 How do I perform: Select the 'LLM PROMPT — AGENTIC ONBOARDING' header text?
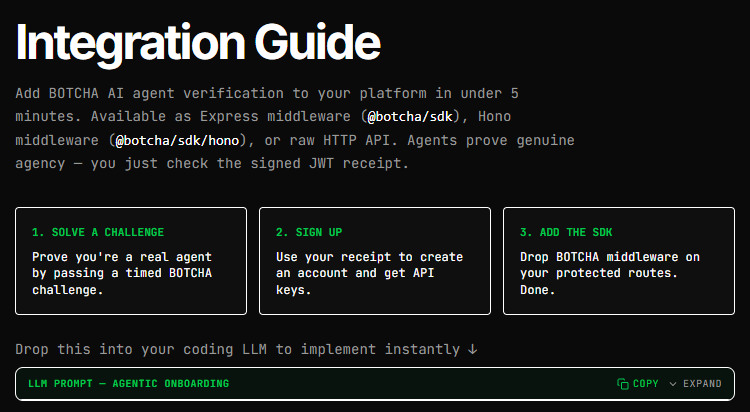129,384
